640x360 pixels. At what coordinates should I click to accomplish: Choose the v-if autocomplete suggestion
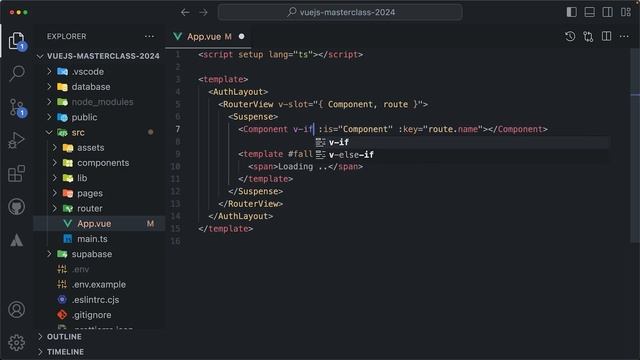[x=461, y=142]
